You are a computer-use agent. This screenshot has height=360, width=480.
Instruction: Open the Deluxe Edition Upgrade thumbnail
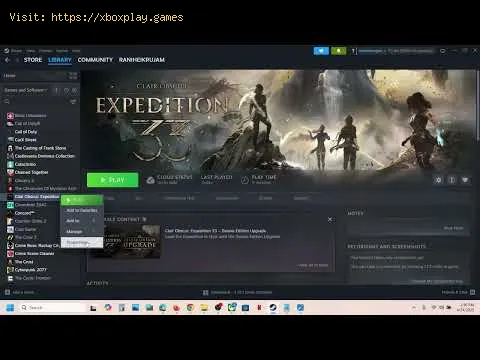pyautogui.click(x=132, y=241)
